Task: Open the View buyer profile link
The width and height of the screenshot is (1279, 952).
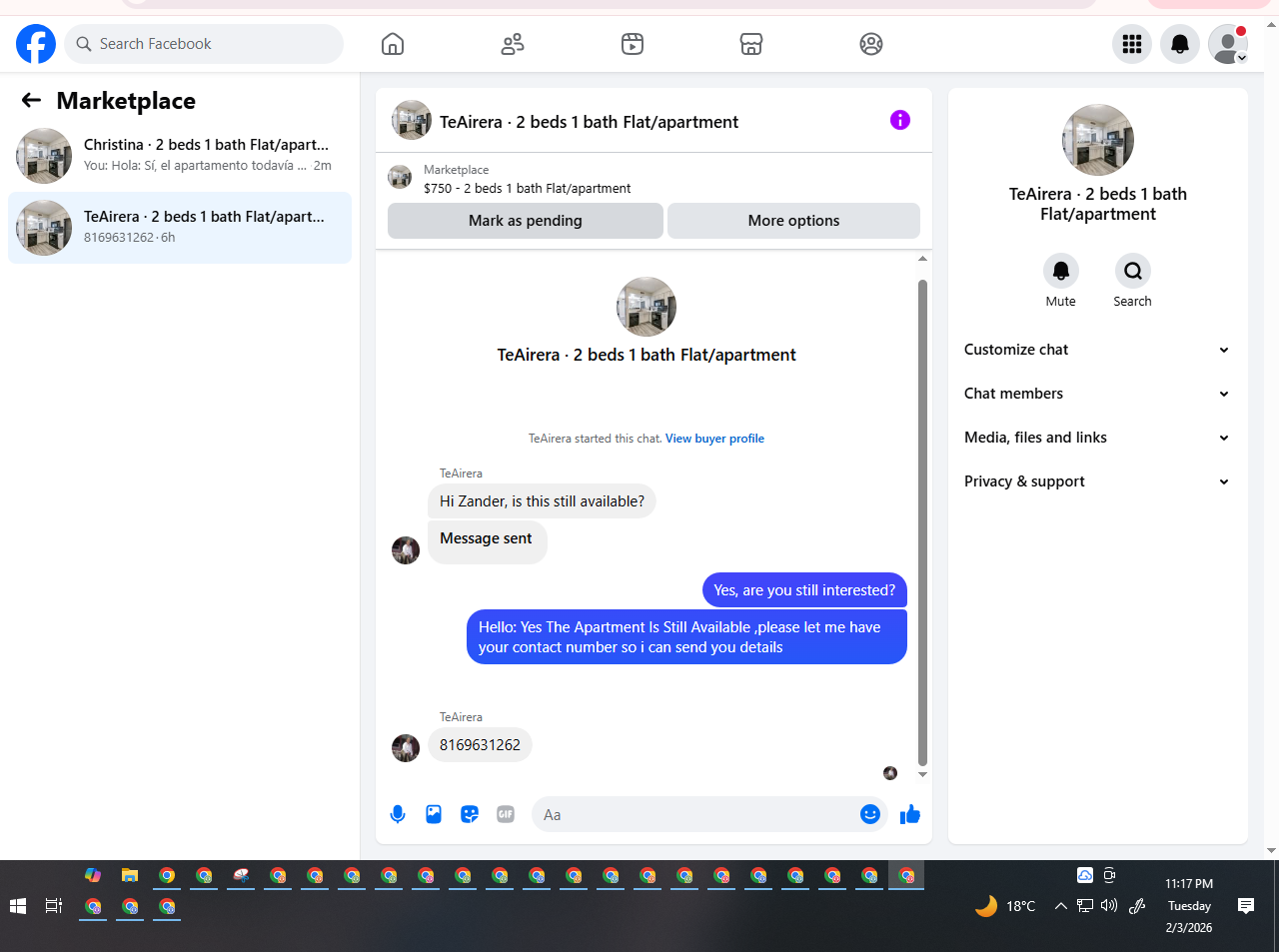Action: [714, 439]
